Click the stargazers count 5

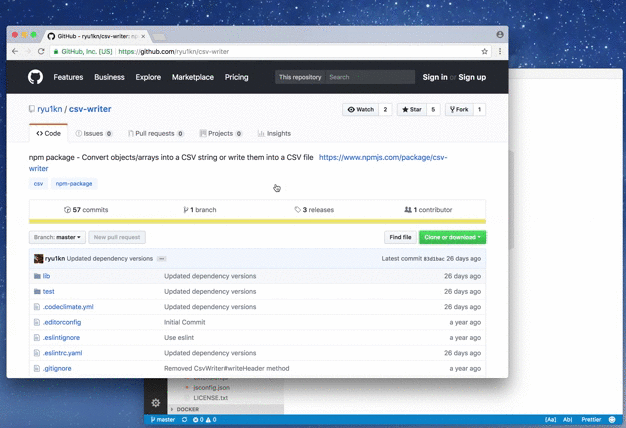point(433,109)
